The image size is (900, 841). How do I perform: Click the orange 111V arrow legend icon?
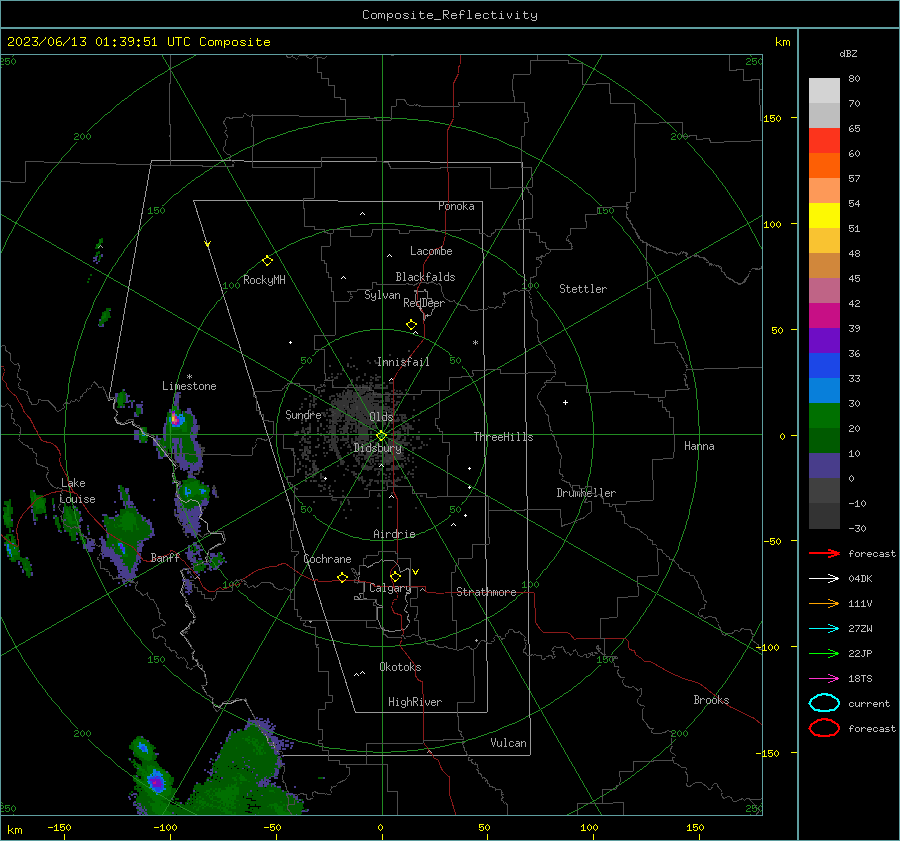coord(824,603)
